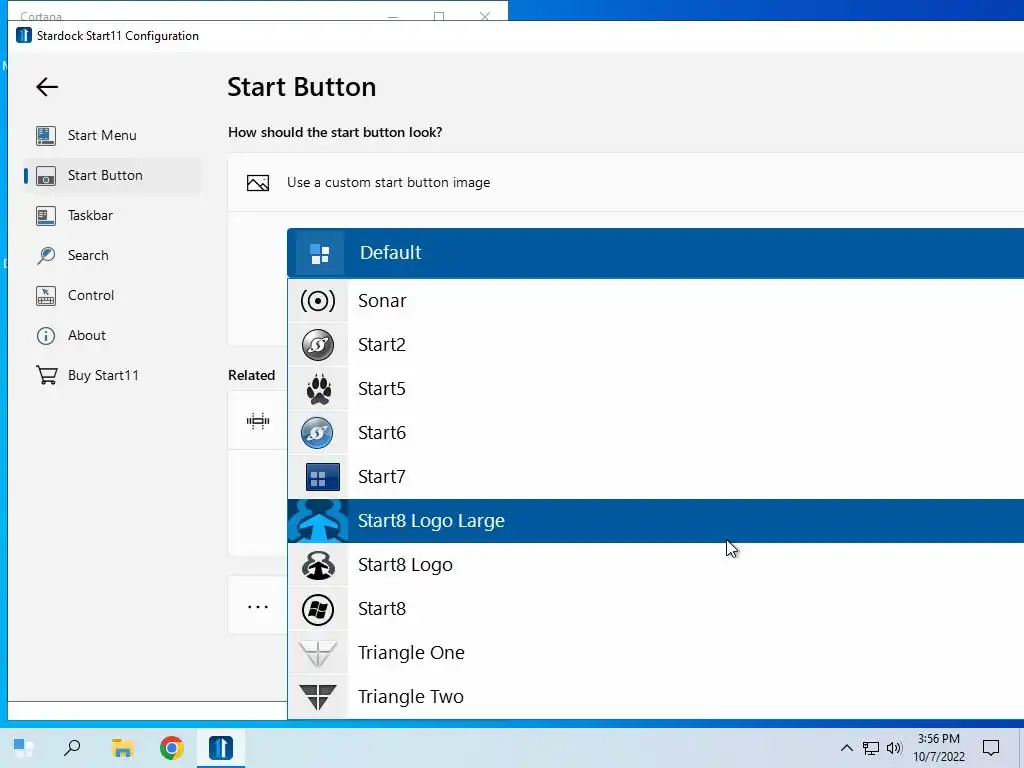Open the notification center icon
This screenshot has height=768, width=1024.
coord(991,748)
